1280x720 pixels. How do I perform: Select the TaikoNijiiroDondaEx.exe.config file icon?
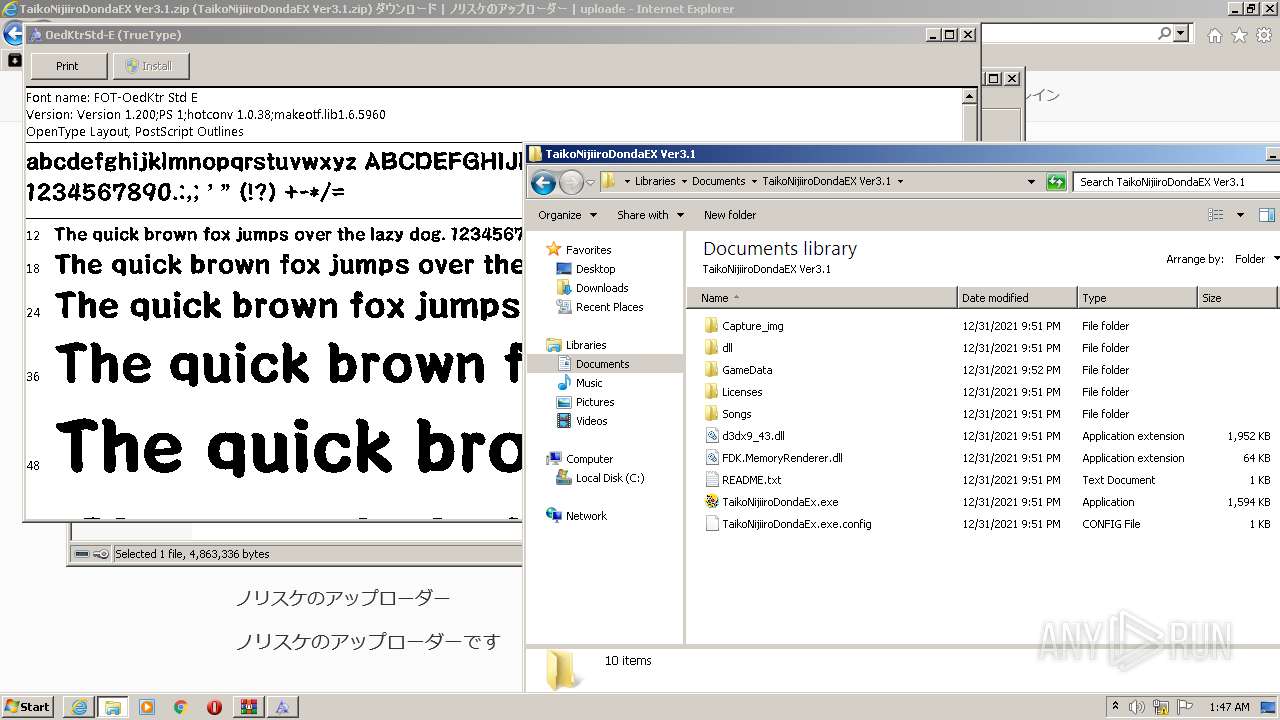(x=711, y=524)
